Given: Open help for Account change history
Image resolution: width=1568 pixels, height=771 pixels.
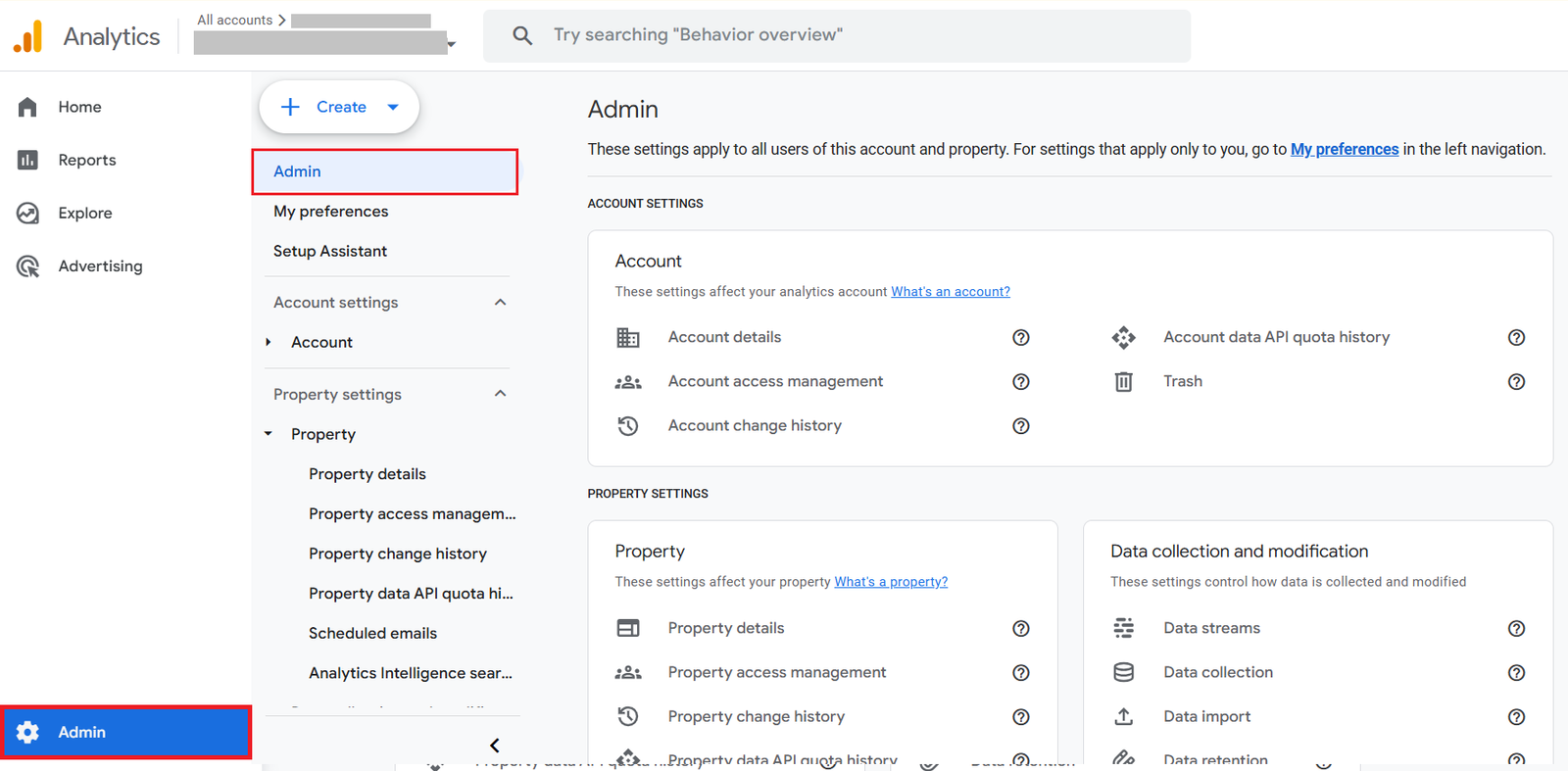Looking at the screenshot, I should tap(1021, 426).
